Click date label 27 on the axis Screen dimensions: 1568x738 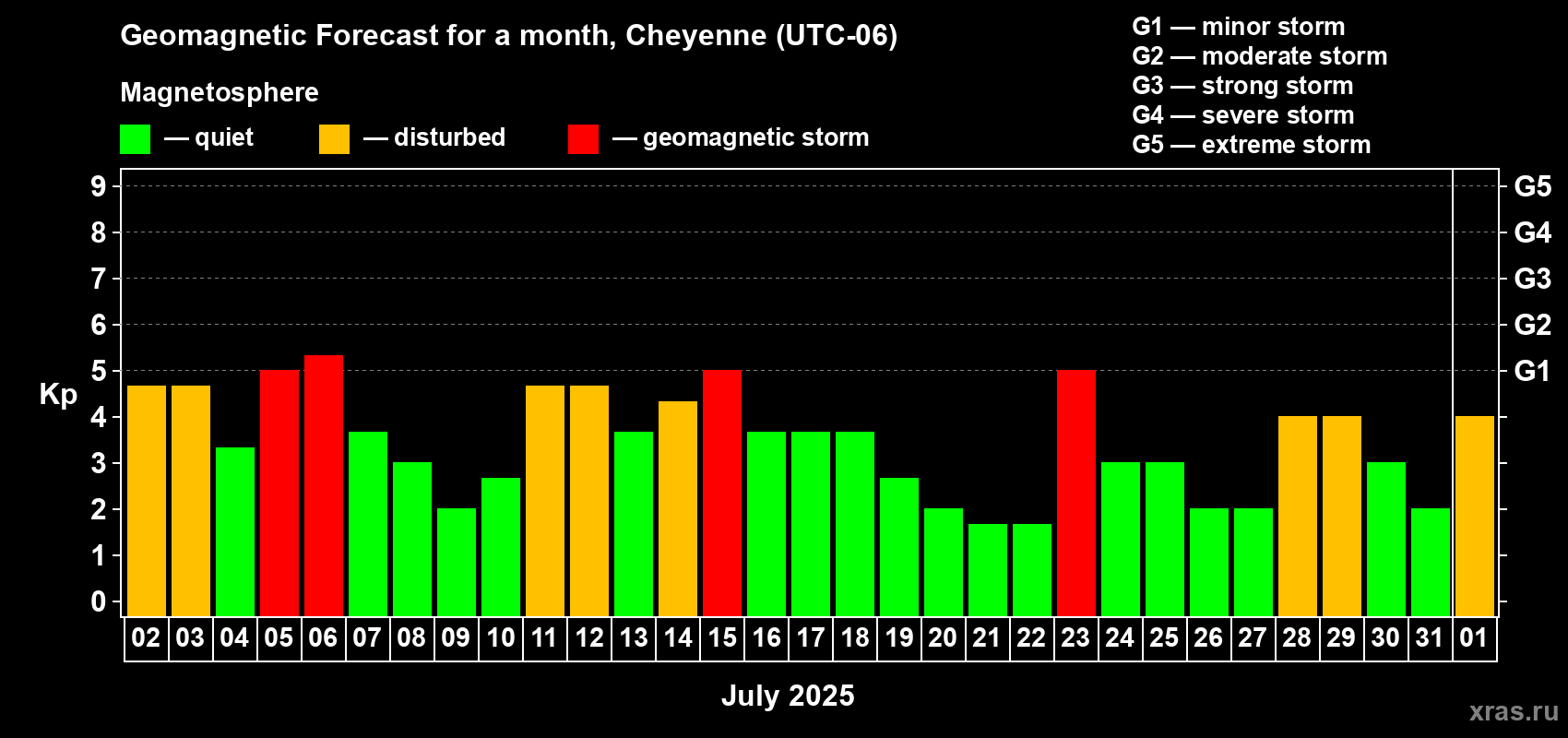click(1253, 637)
